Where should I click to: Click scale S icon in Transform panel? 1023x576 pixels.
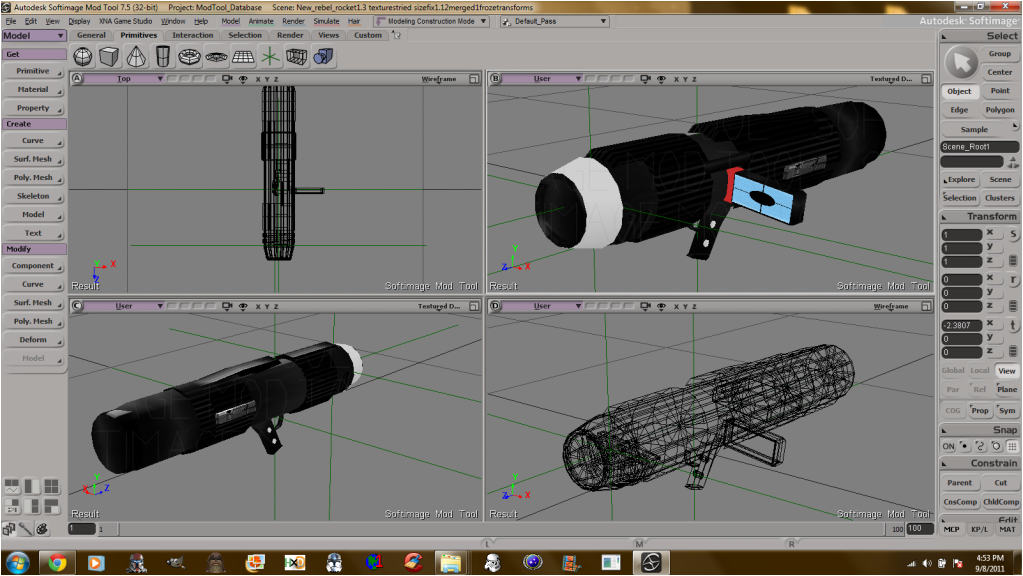coord(1013,234)
